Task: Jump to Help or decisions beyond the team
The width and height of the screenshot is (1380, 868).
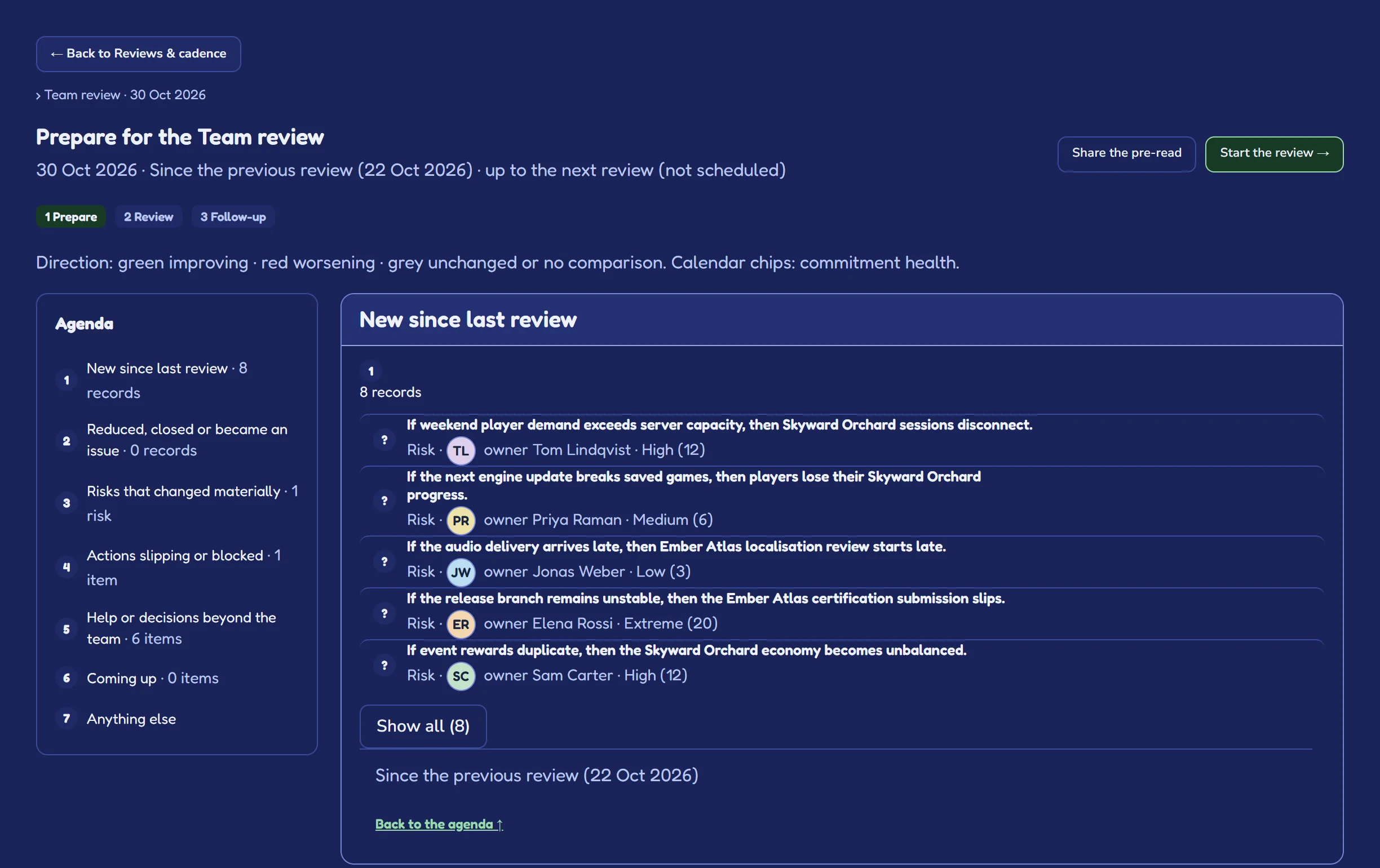Action: coord(177,628)
